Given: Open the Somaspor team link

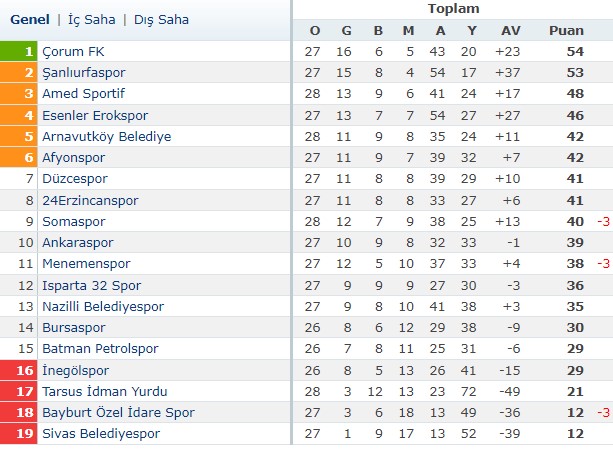Looking at the screenshot, I should click(x=75, y=221).
